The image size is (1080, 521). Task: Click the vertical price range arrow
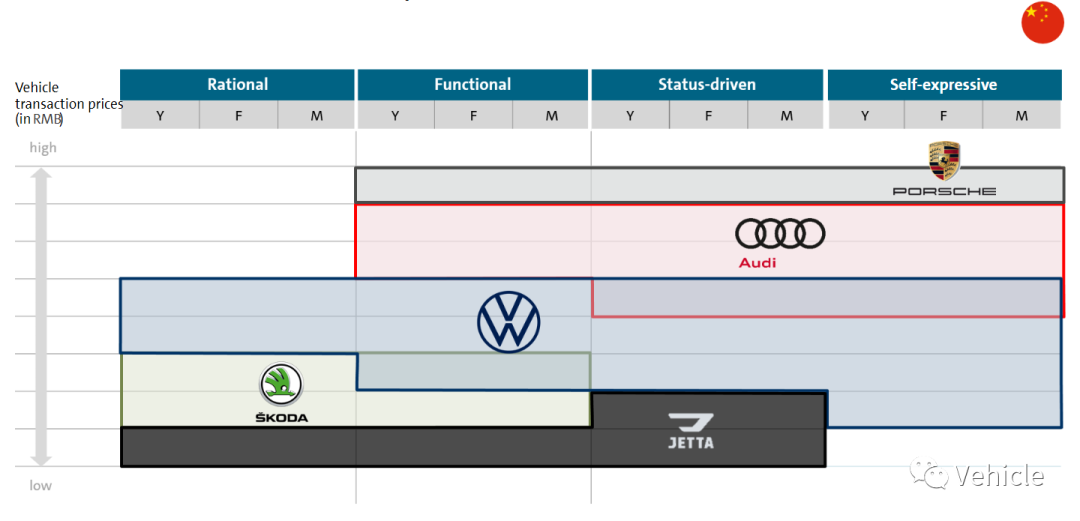coord(41,316)
